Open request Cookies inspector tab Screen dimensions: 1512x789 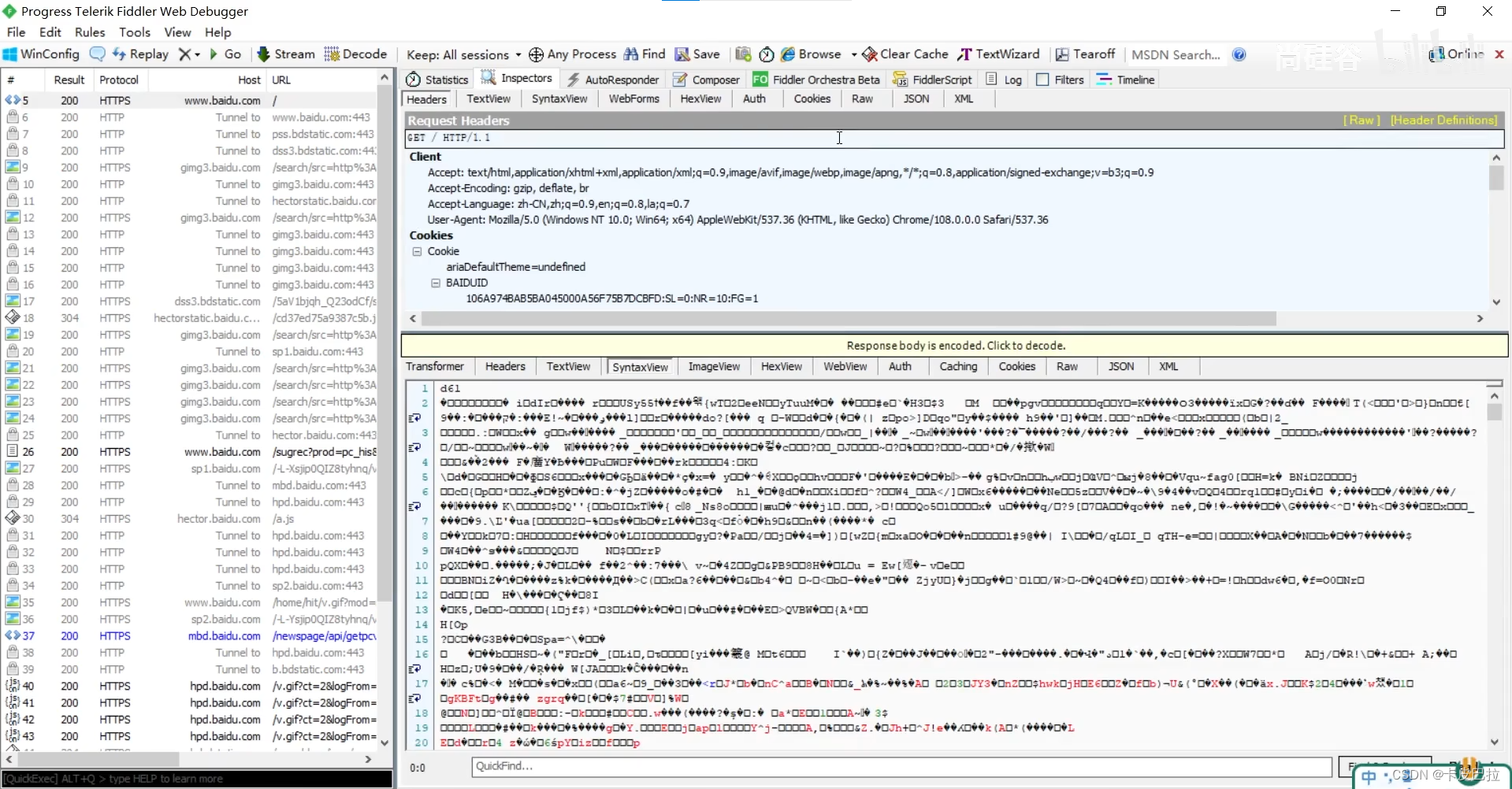(x=812, y=98)
